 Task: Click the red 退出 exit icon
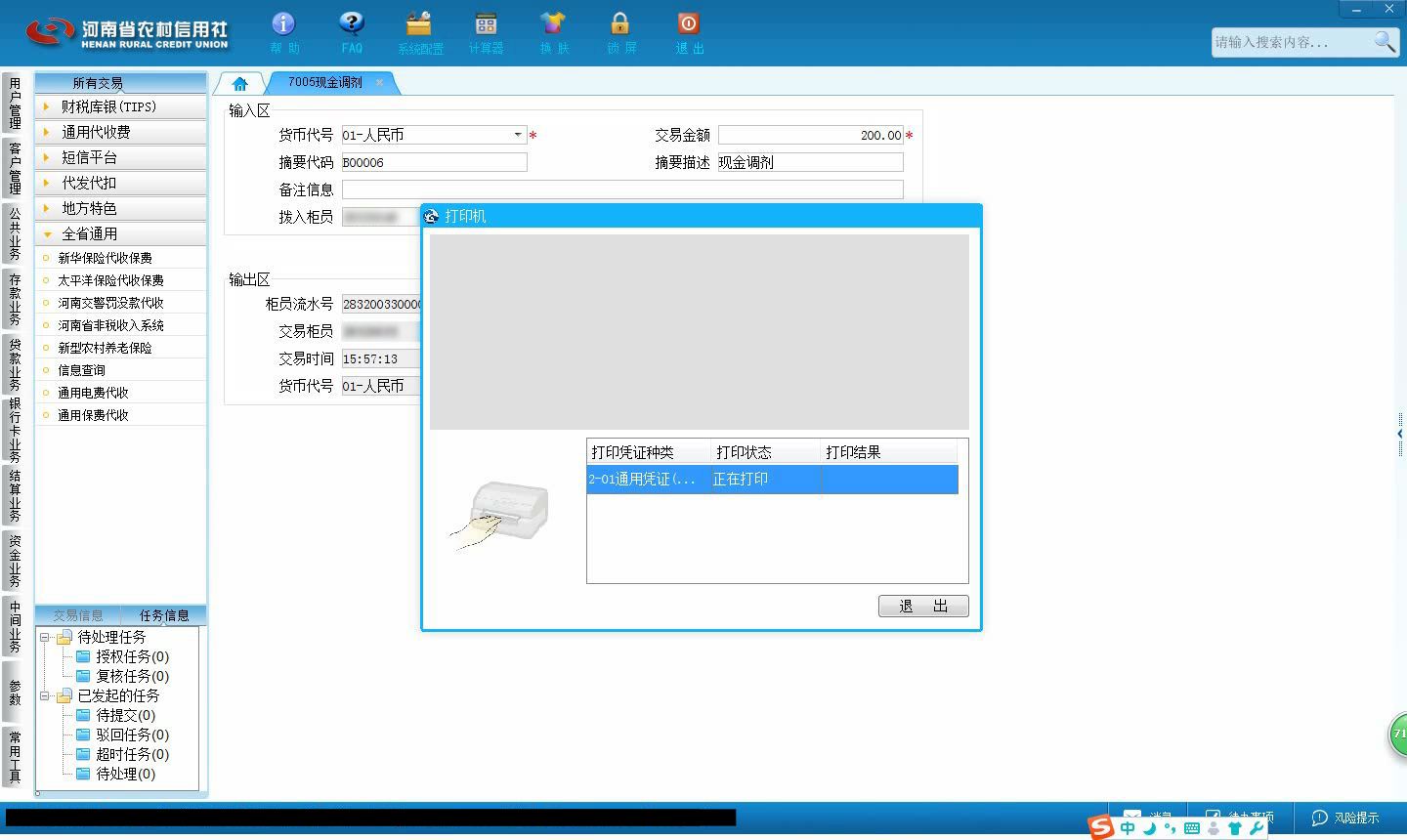(688, 24)
